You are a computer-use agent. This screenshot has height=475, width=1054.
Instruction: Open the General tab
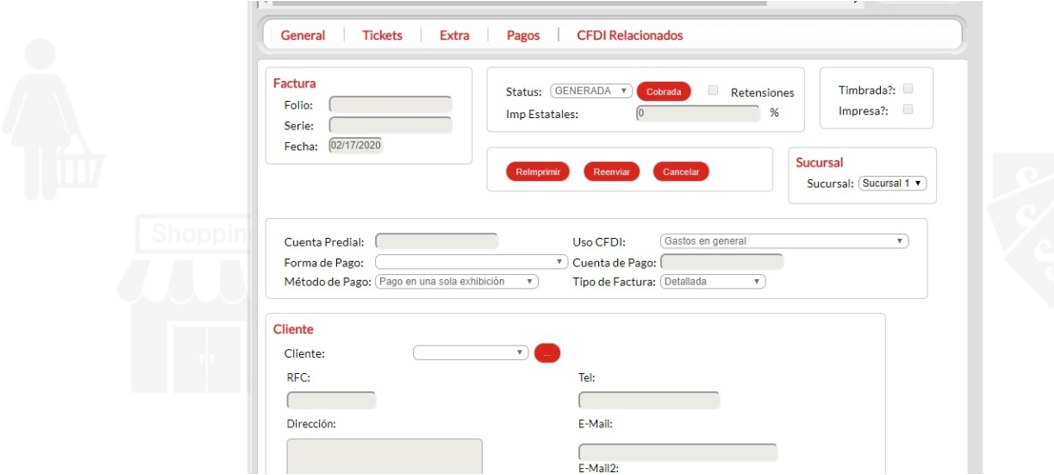pyautogui.click(x=302, y=35)
